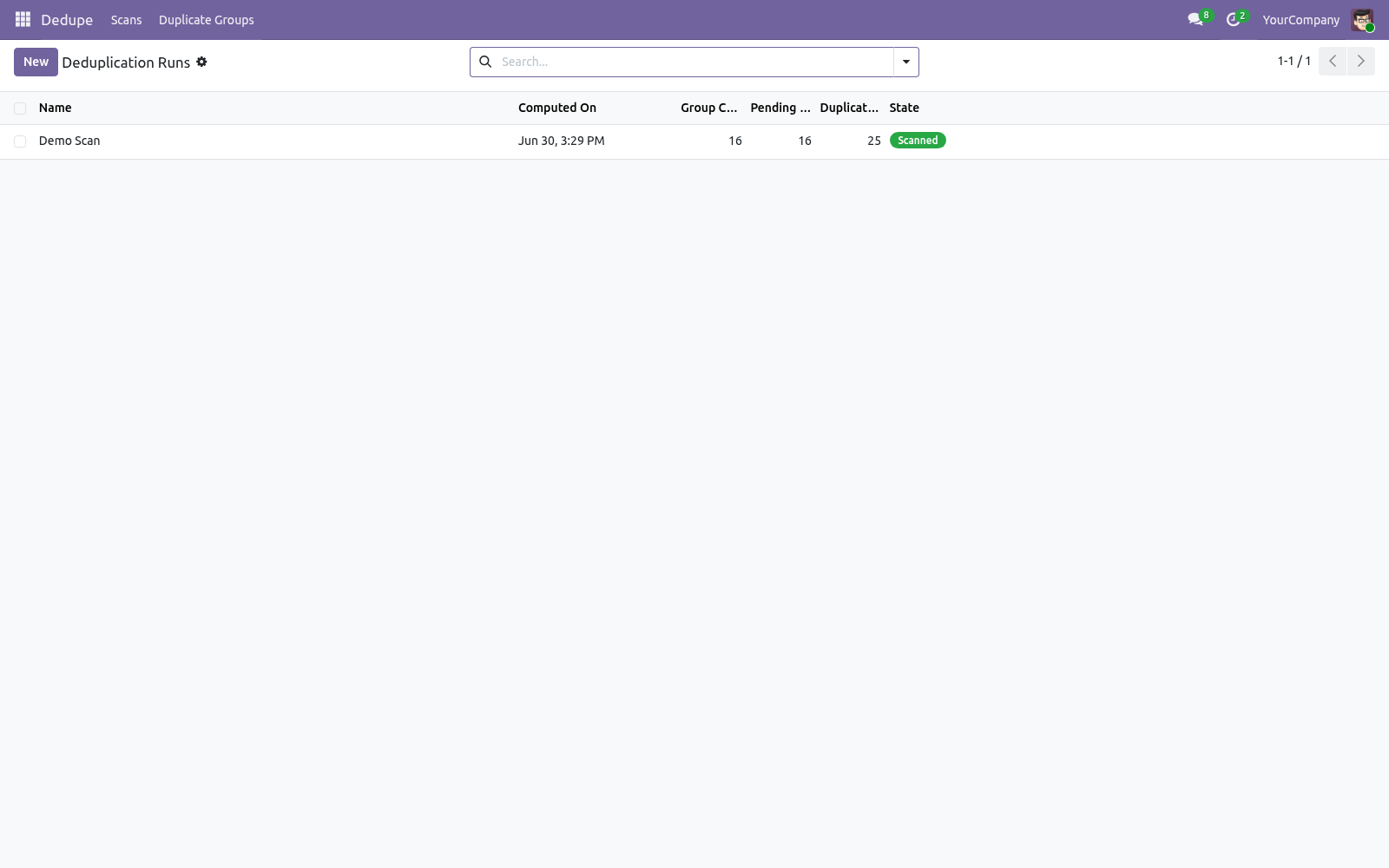Sort by Pending ... column header

[780, 108]
